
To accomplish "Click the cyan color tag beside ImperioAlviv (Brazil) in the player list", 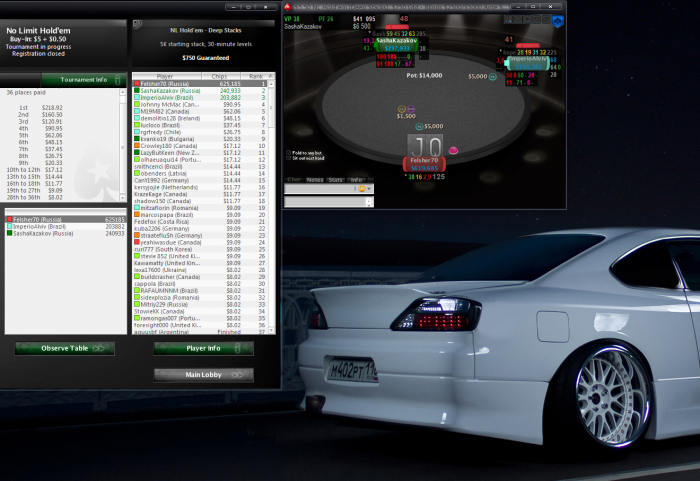I will (137, 97).
